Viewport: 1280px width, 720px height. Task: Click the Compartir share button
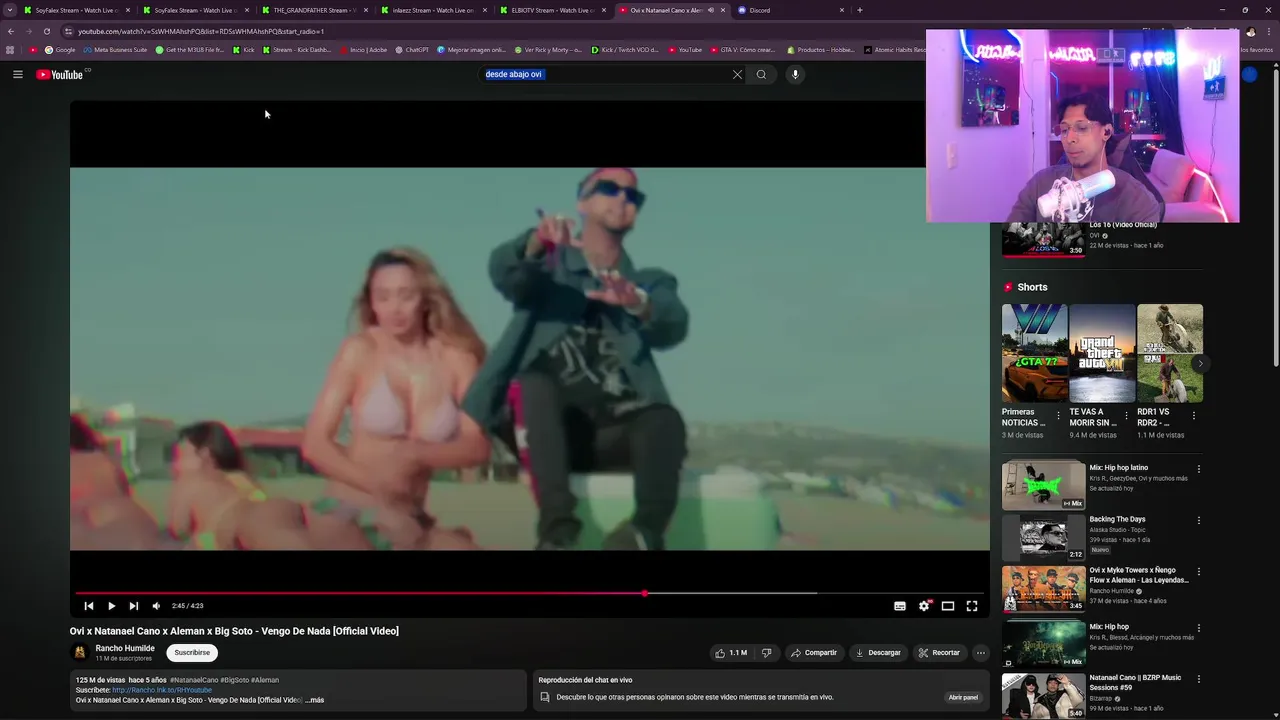[813, 653]
